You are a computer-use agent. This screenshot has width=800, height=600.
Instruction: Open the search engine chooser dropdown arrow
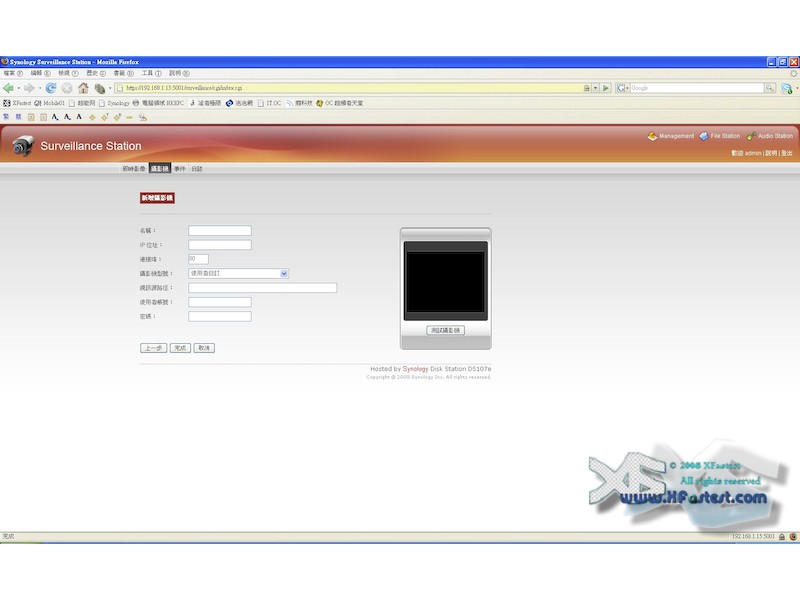[627, 88]
